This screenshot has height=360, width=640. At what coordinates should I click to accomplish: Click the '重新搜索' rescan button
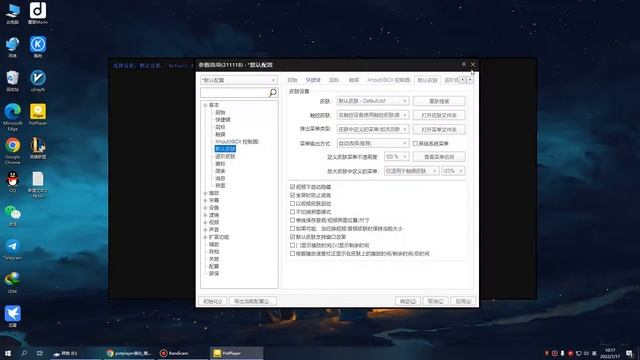[439, 101]
